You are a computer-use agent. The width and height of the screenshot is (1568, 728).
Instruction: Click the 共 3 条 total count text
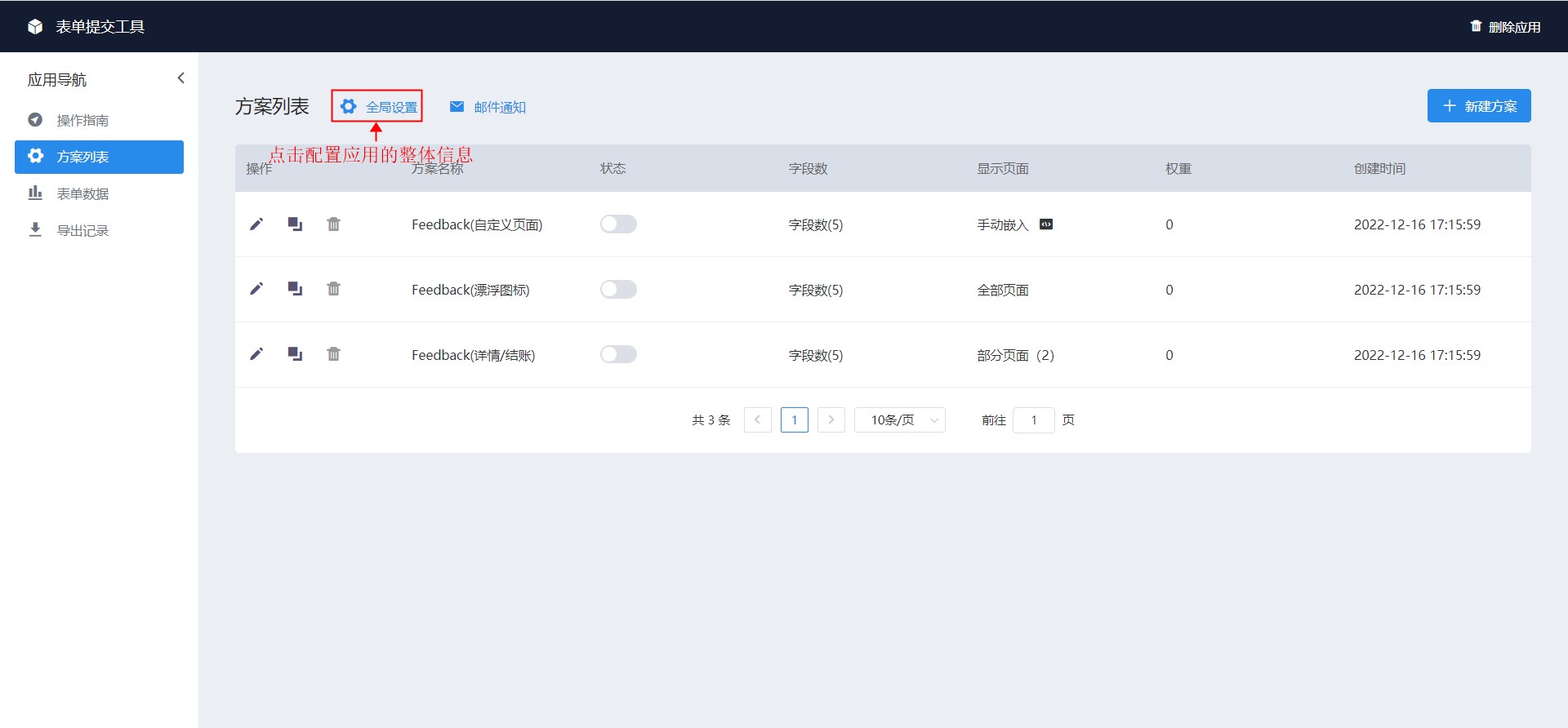pyautogui.click(x=711, y=419)
